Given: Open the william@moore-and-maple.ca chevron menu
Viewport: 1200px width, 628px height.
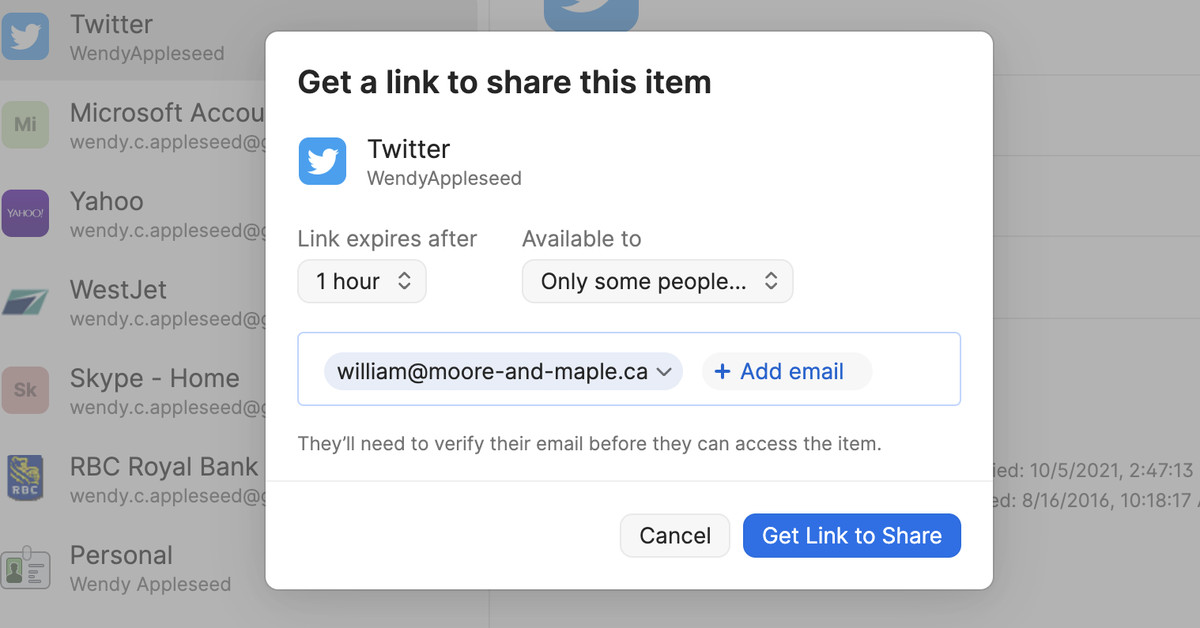Looking at the screenshot, I should [664, 372].
